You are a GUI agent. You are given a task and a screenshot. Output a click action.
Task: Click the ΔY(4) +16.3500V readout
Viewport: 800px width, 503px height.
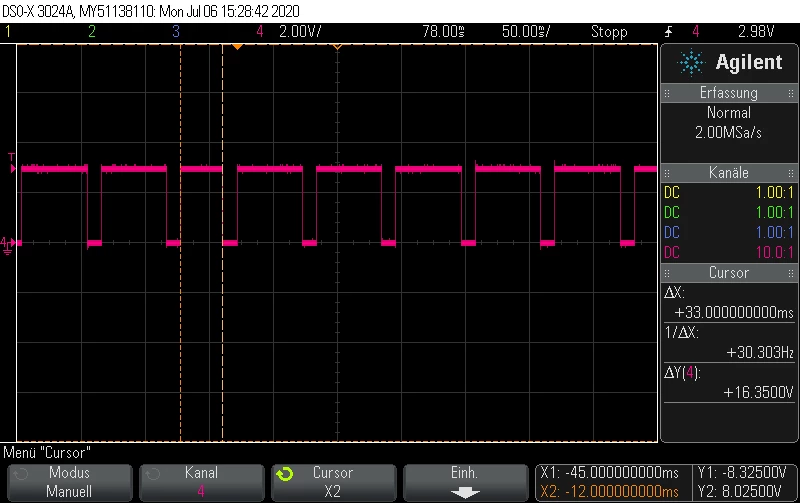click(x=729, y=383)
